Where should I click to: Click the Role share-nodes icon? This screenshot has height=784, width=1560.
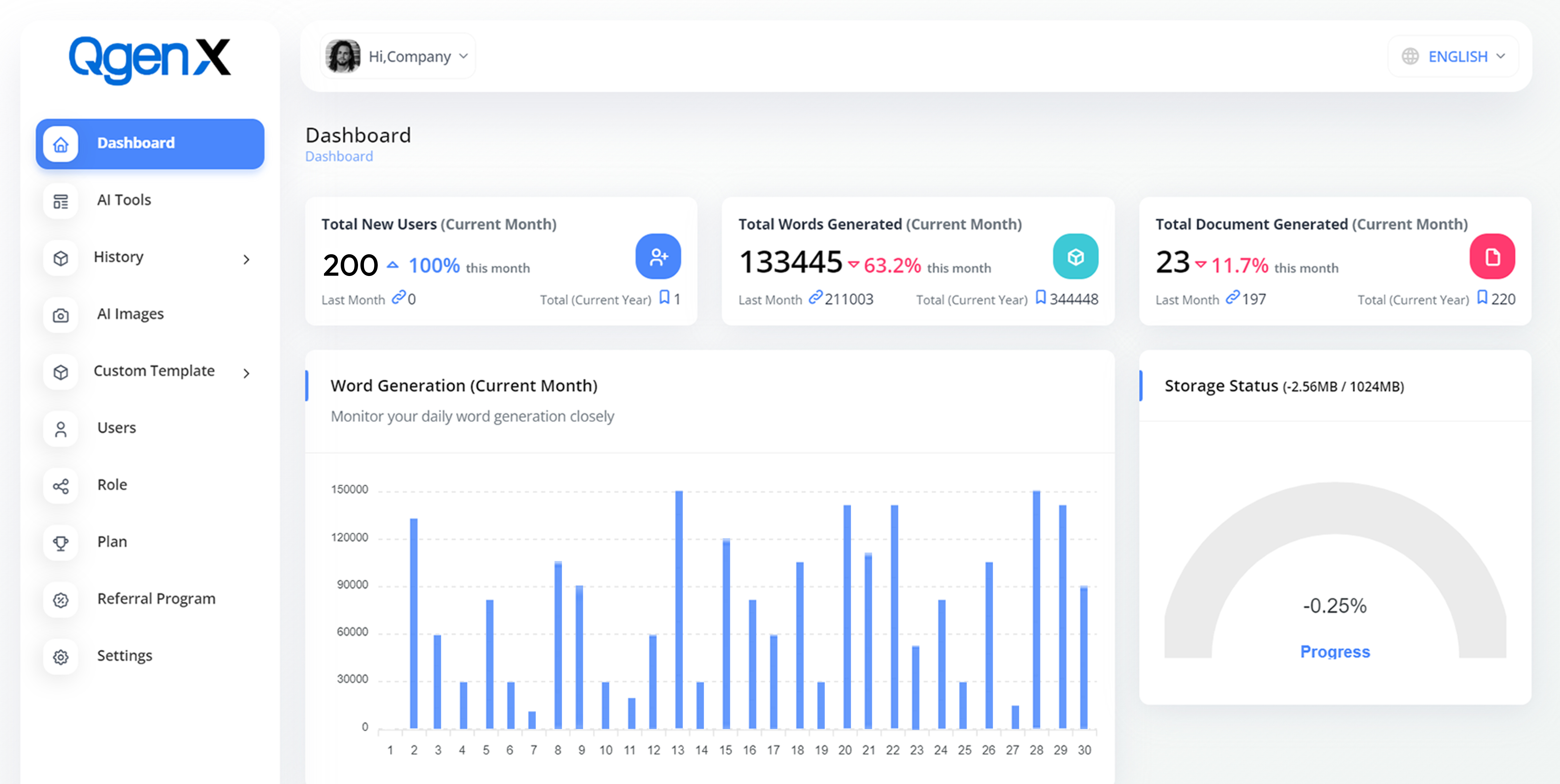(x=61, y=486)
